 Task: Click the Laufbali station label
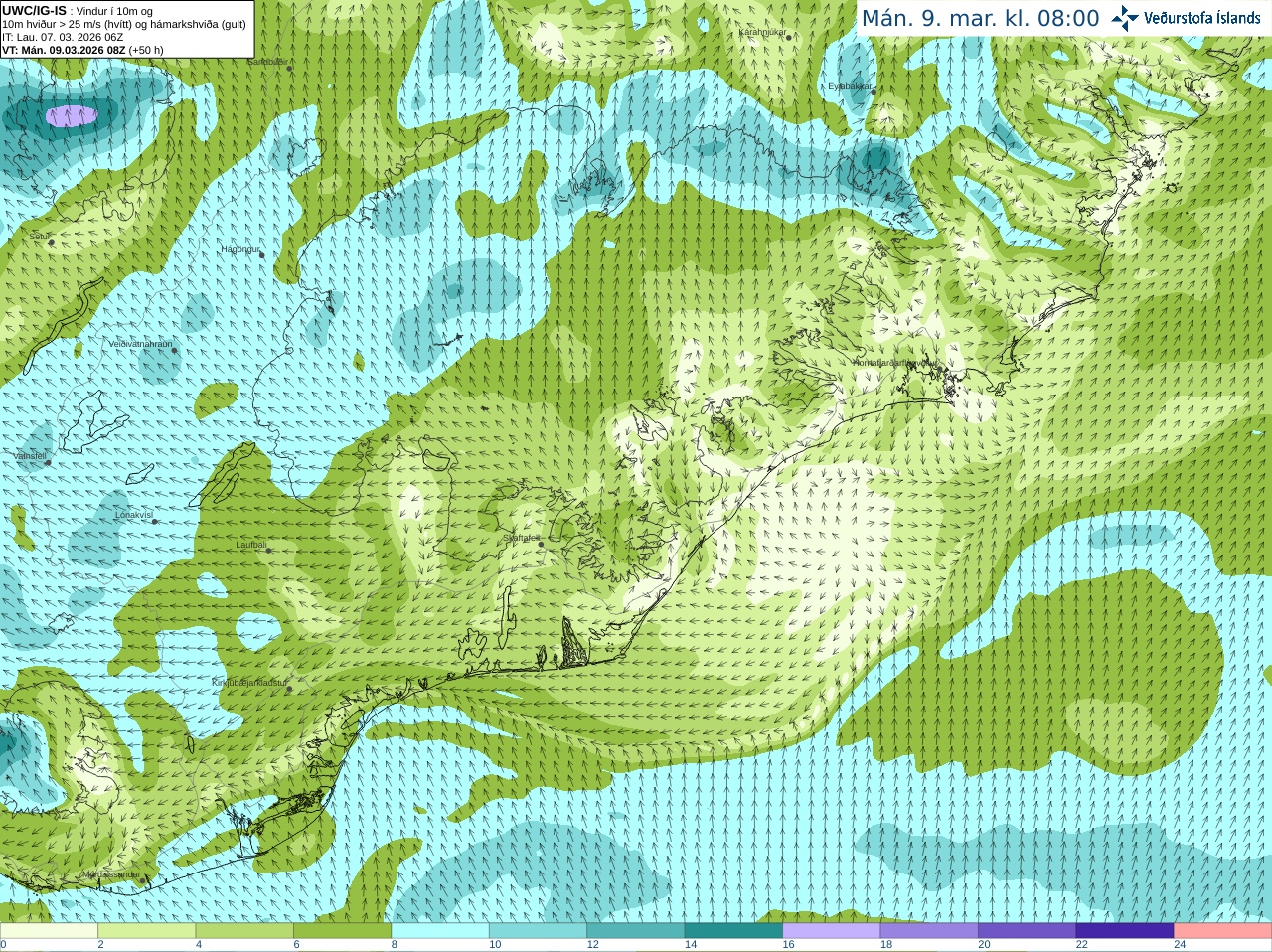(251, 545)
